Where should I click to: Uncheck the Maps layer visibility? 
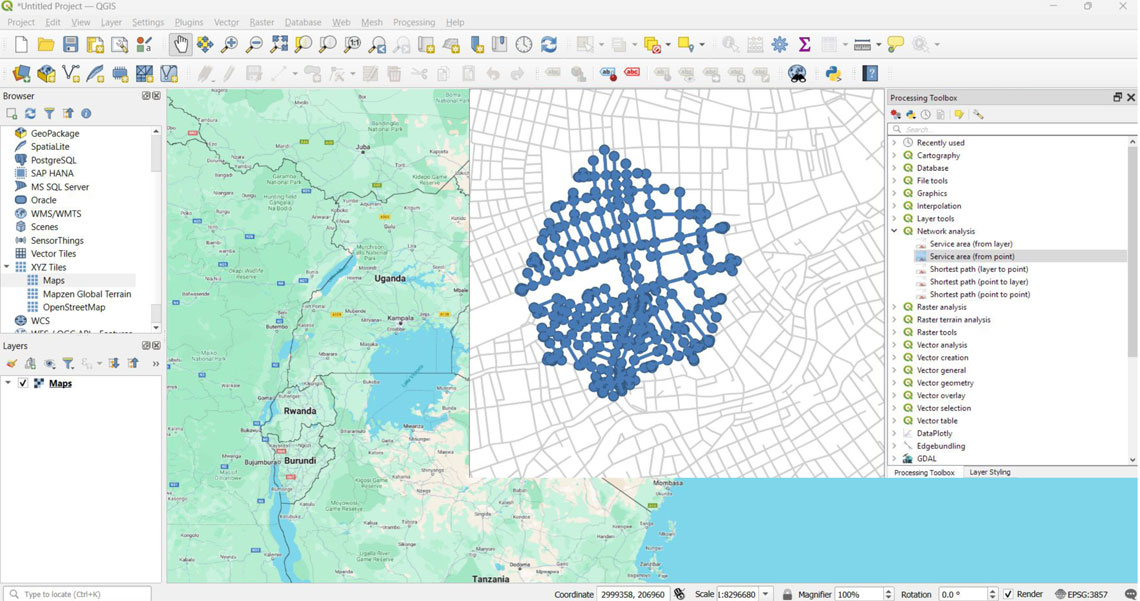tap(23, 382)
